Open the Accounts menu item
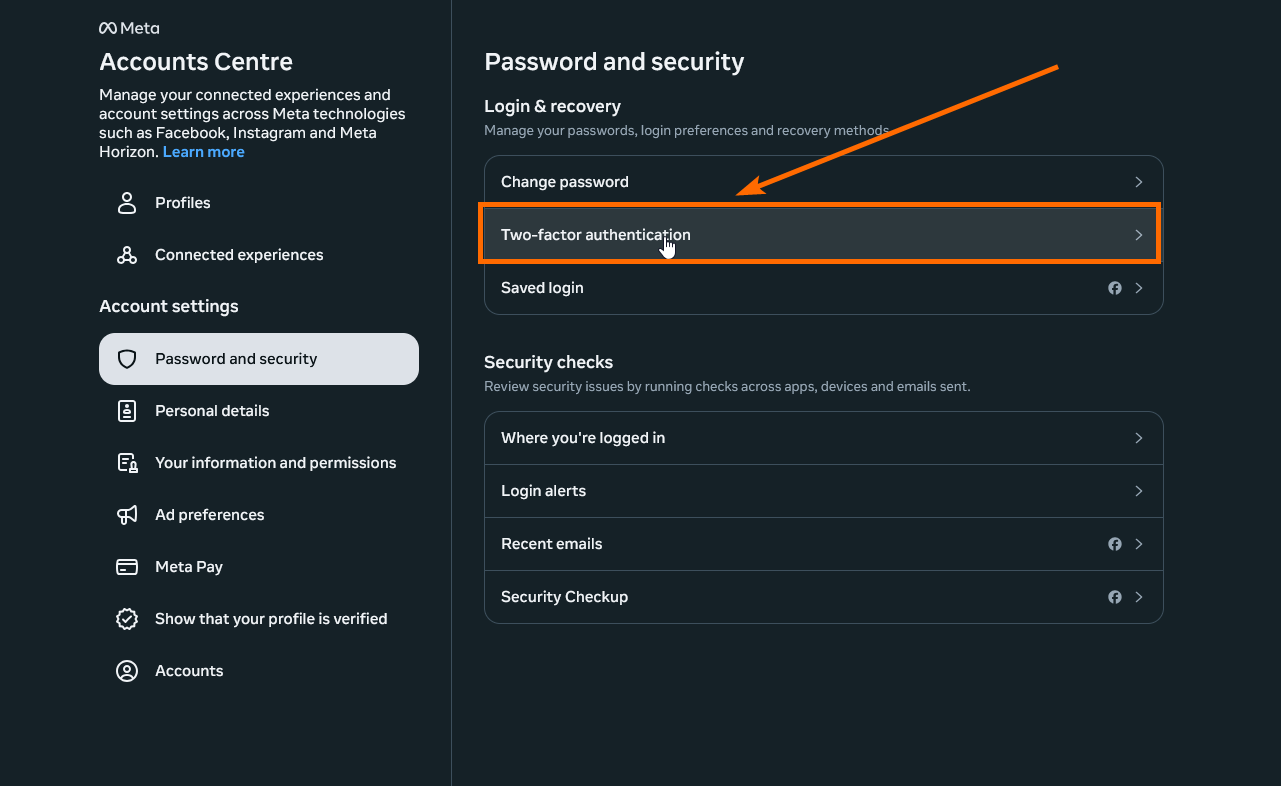The image size is (1281, 786). [189, 671]
